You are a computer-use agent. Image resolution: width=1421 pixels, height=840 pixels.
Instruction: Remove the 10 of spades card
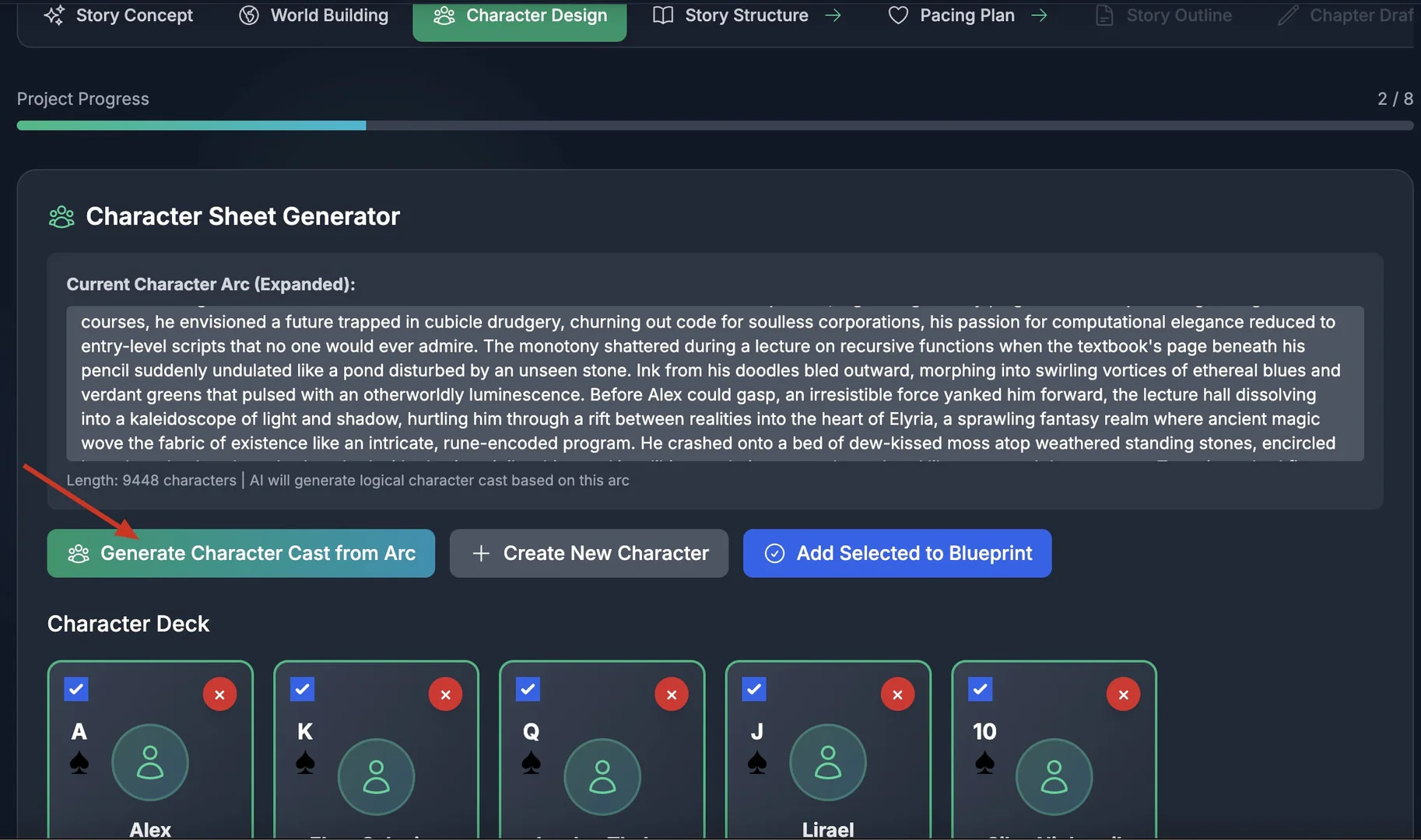pos(1123,695)
